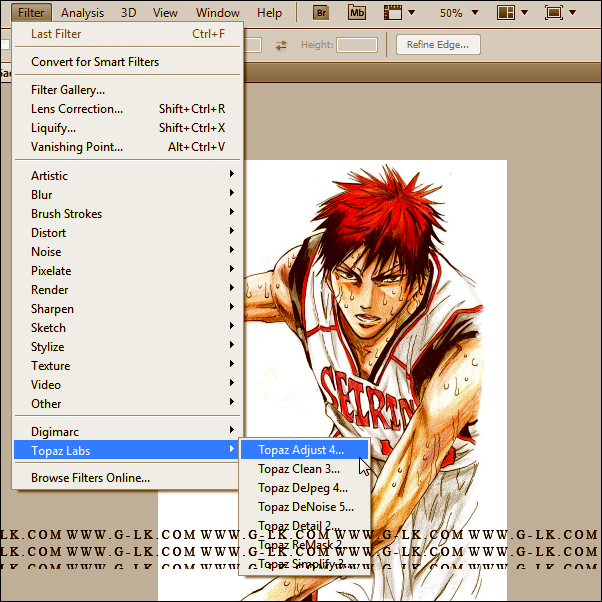602x602 pixels.
Task: Click the Arrange Documents icon
Action: pyautogui.click(x=506, y=13)
